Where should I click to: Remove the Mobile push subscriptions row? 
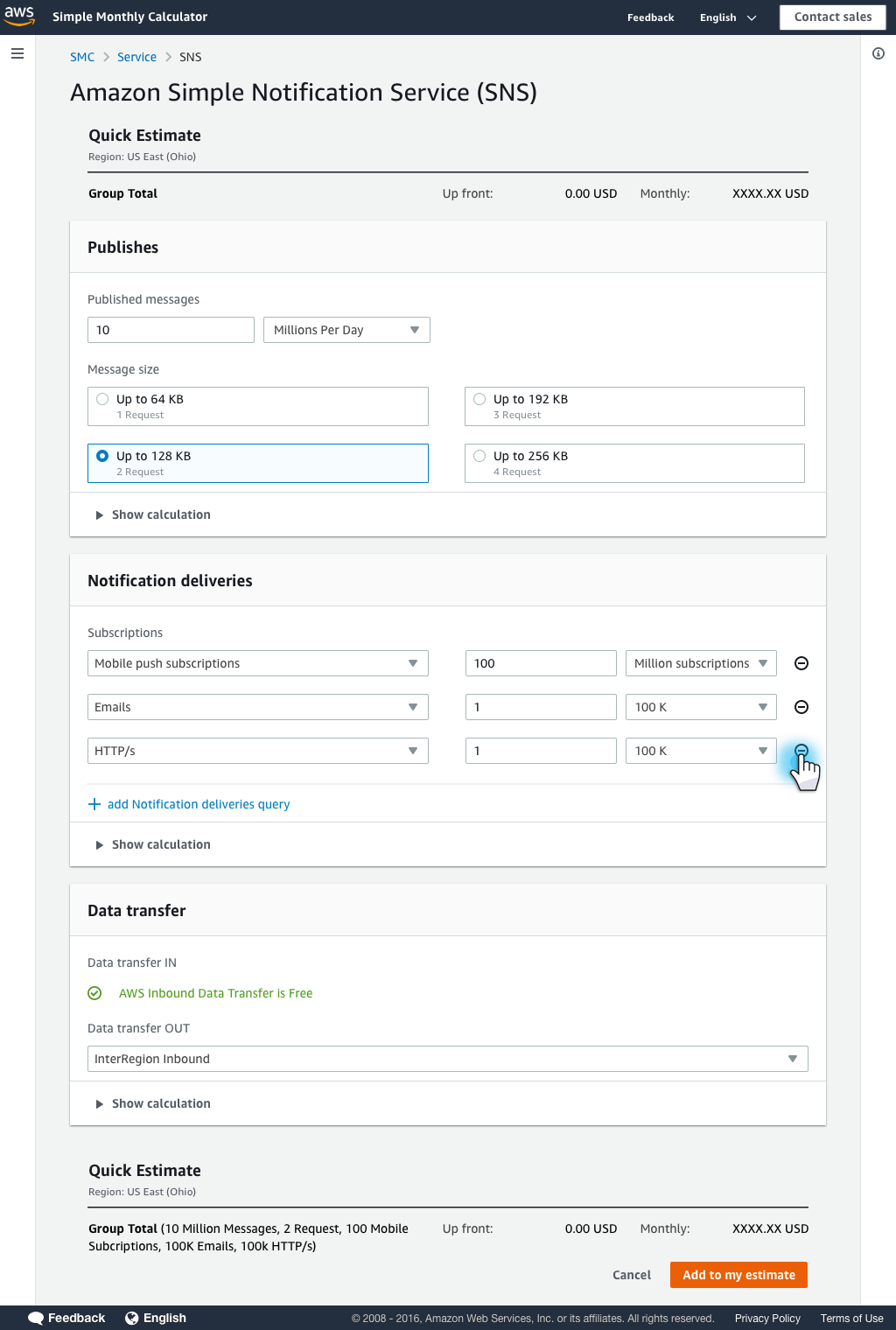pos(801,663)
